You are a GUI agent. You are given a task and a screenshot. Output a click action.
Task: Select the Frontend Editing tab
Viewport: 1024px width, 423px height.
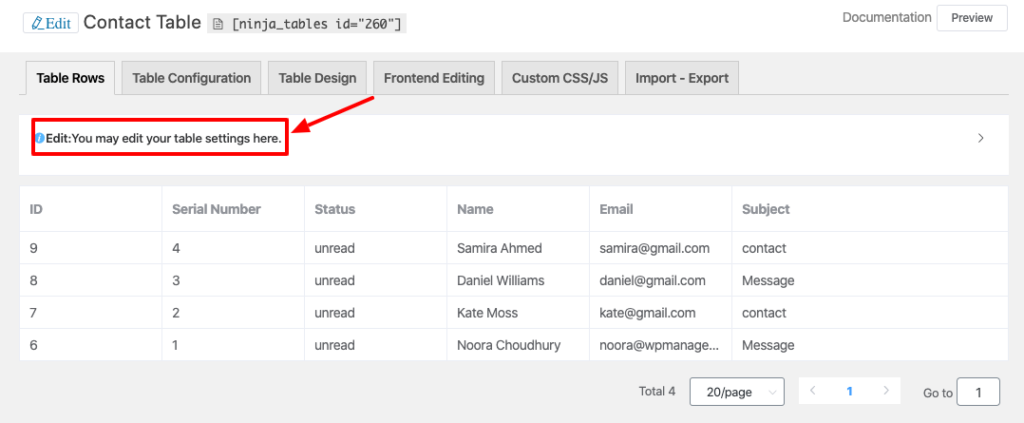pos(434,78)
